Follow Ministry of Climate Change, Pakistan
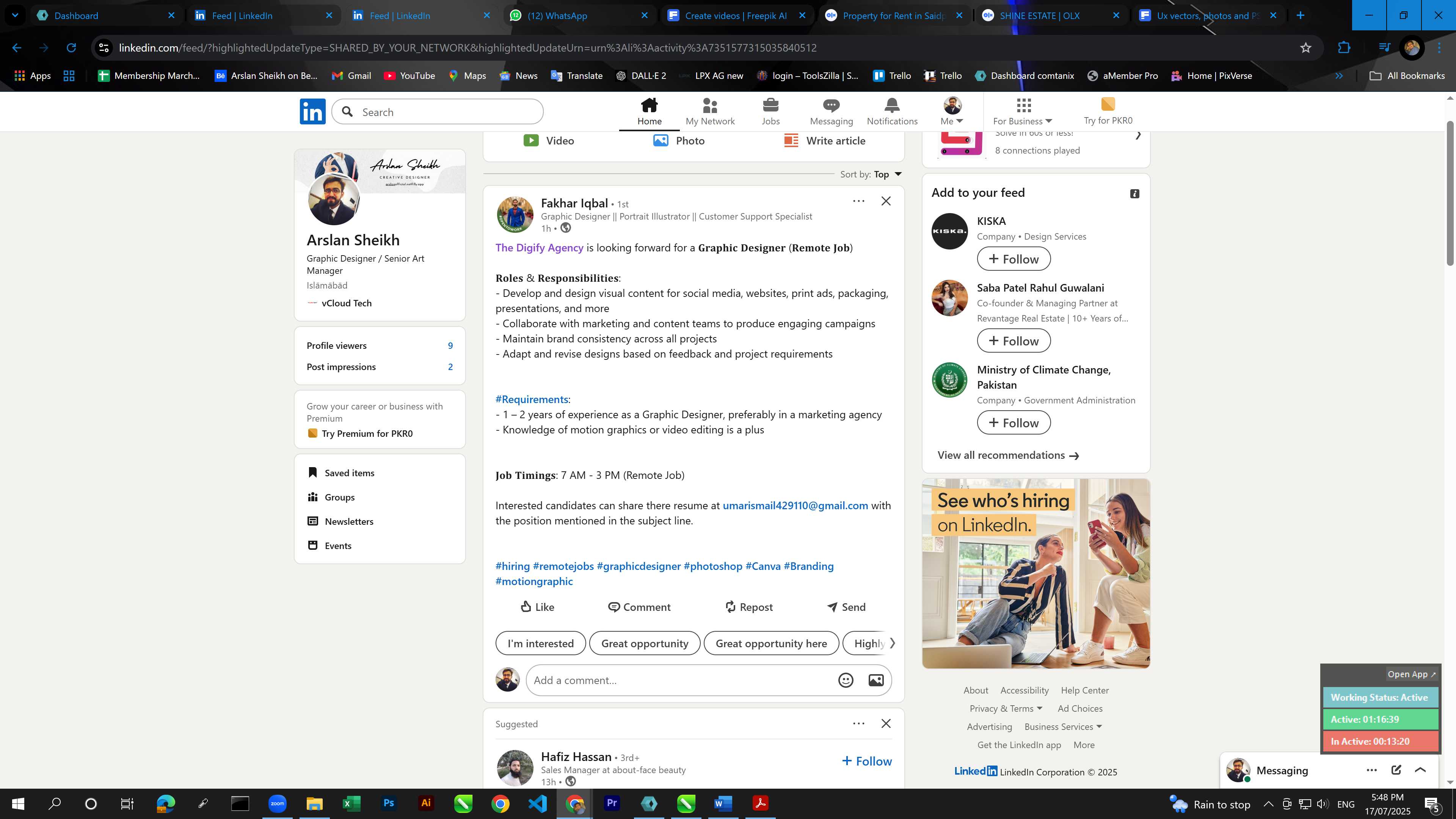This screenshot has height=819, width=1456. pos(1014,423)
